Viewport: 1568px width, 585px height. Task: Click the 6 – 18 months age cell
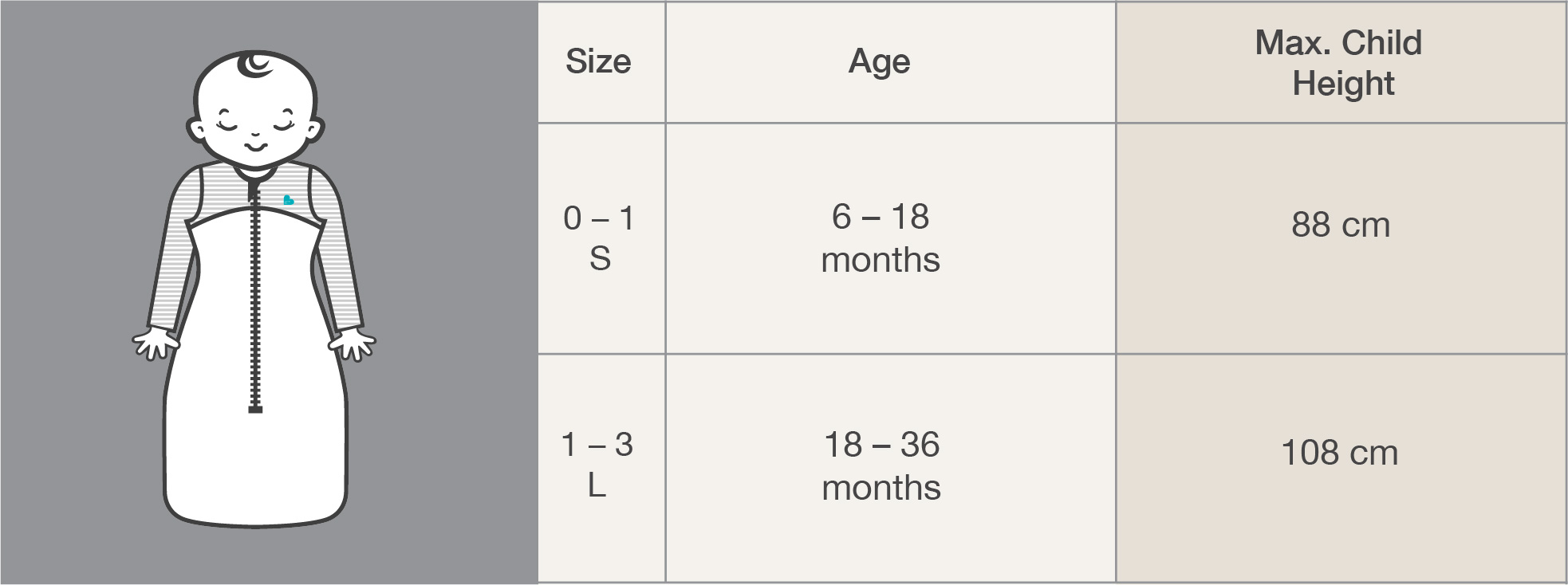pyautogui.click(x=881, y=238)
